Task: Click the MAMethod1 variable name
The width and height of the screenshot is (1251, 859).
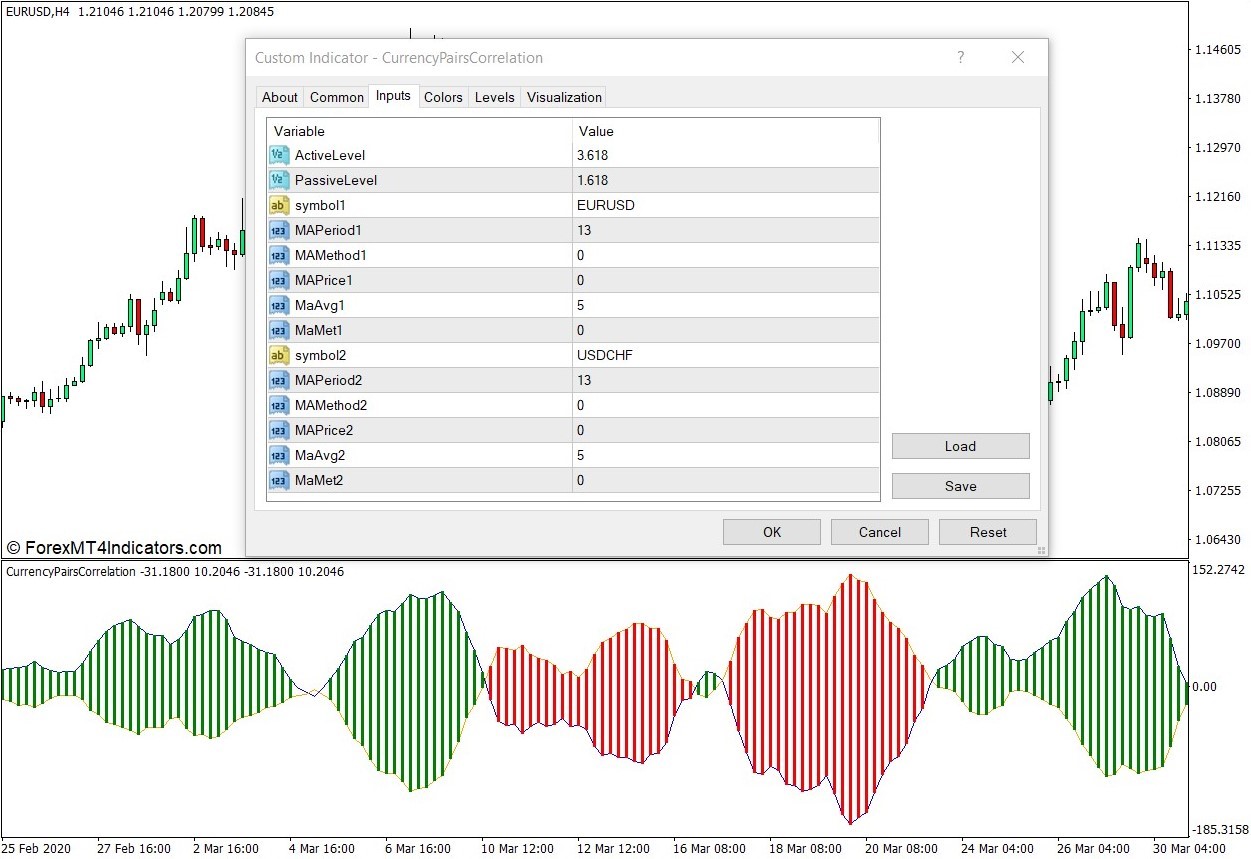Action: coord(331,255)
